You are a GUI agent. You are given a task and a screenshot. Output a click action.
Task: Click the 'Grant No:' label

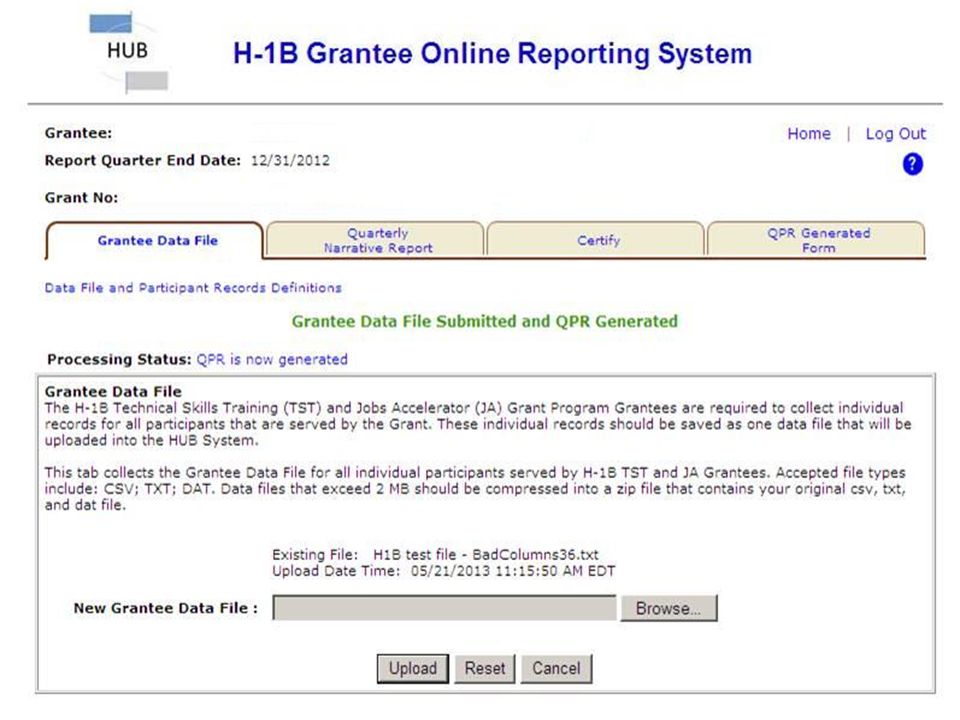pyautogui.click(x=81, y=198)
